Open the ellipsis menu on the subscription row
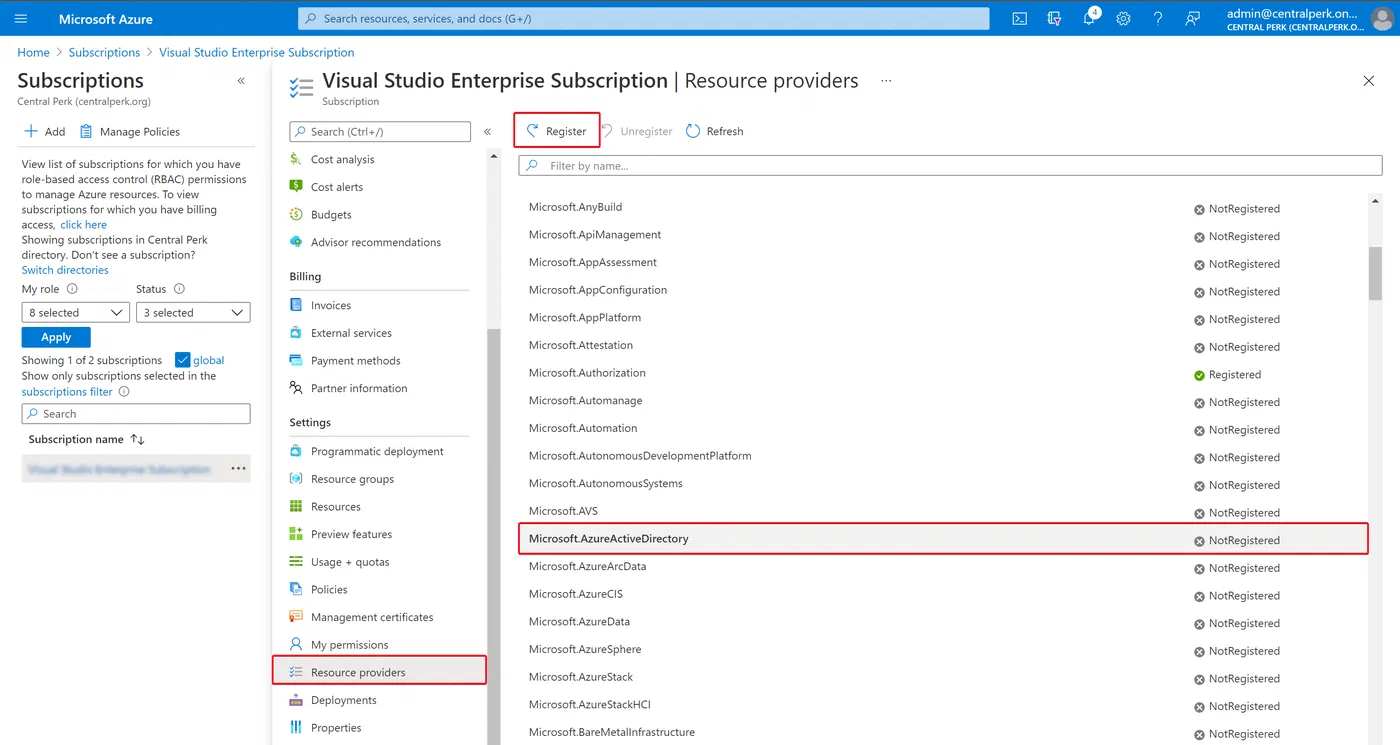The image size is (1400, 745). [238, 468]
